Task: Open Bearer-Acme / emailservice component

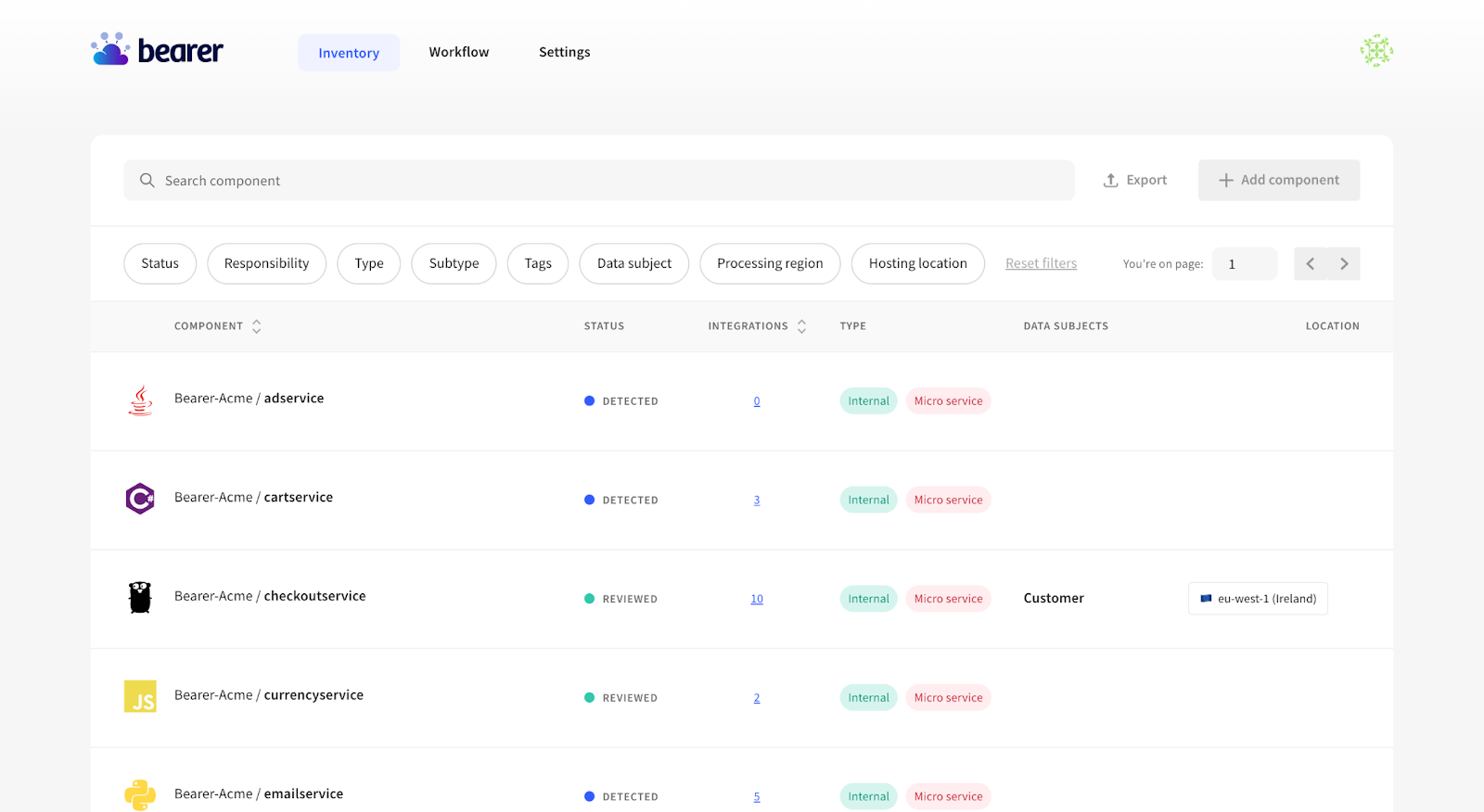Action: pos(259,793)
